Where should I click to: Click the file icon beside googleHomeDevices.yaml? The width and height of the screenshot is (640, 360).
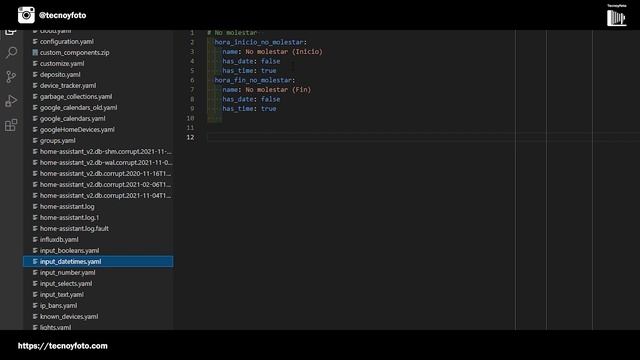35,130
